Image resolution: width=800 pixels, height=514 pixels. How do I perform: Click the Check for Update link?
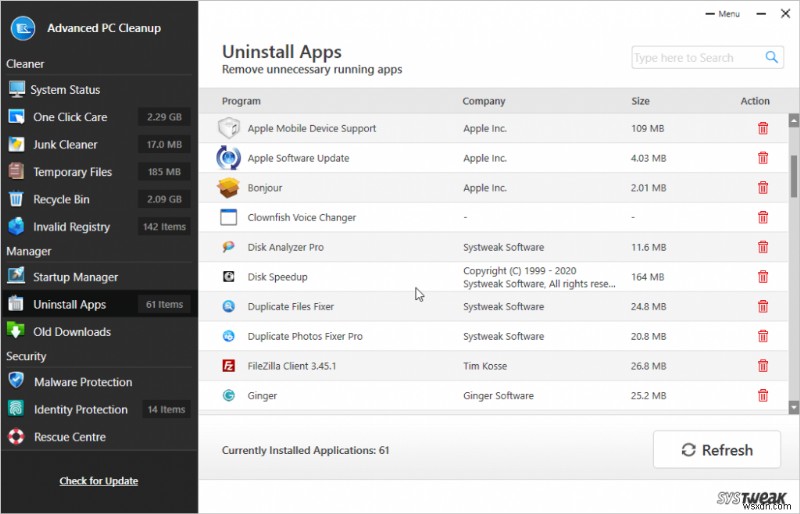98,481
